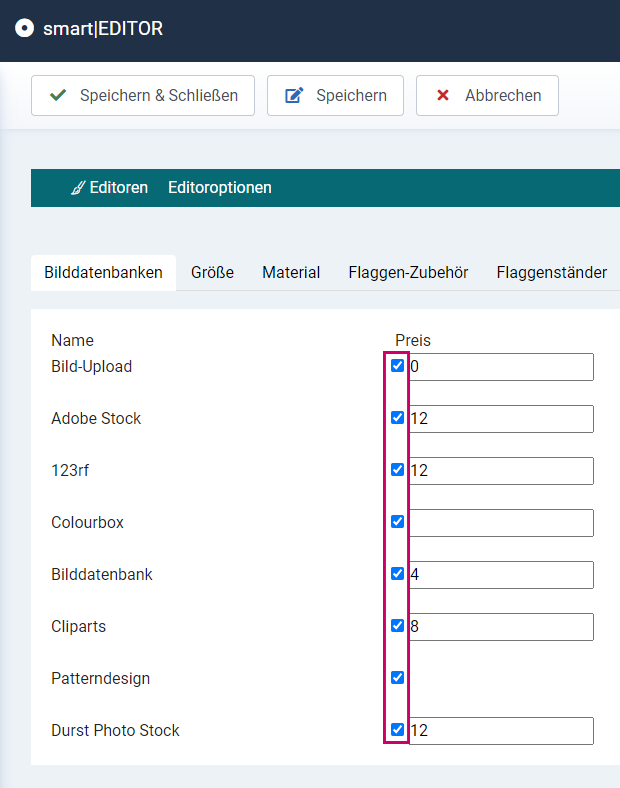Image resolution: width=620 pixels, height=788 pixels.
Task: Click the smart|EDITOR logo circle icon
Action: point(24,28)
